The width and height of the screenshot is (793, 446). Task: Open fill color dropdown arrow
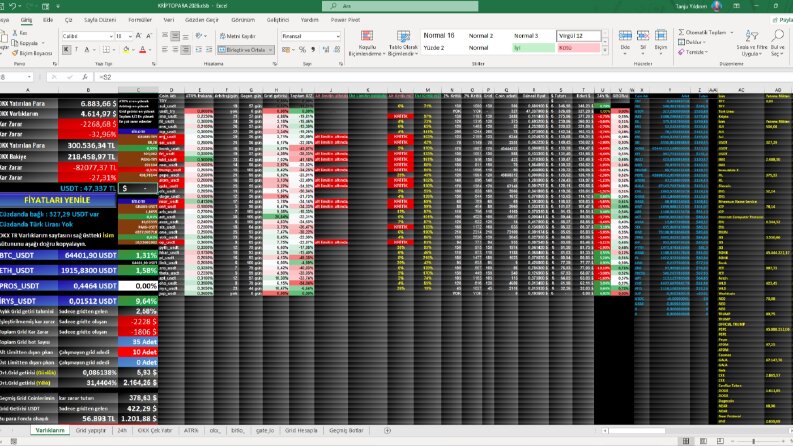tap(133, 50)
